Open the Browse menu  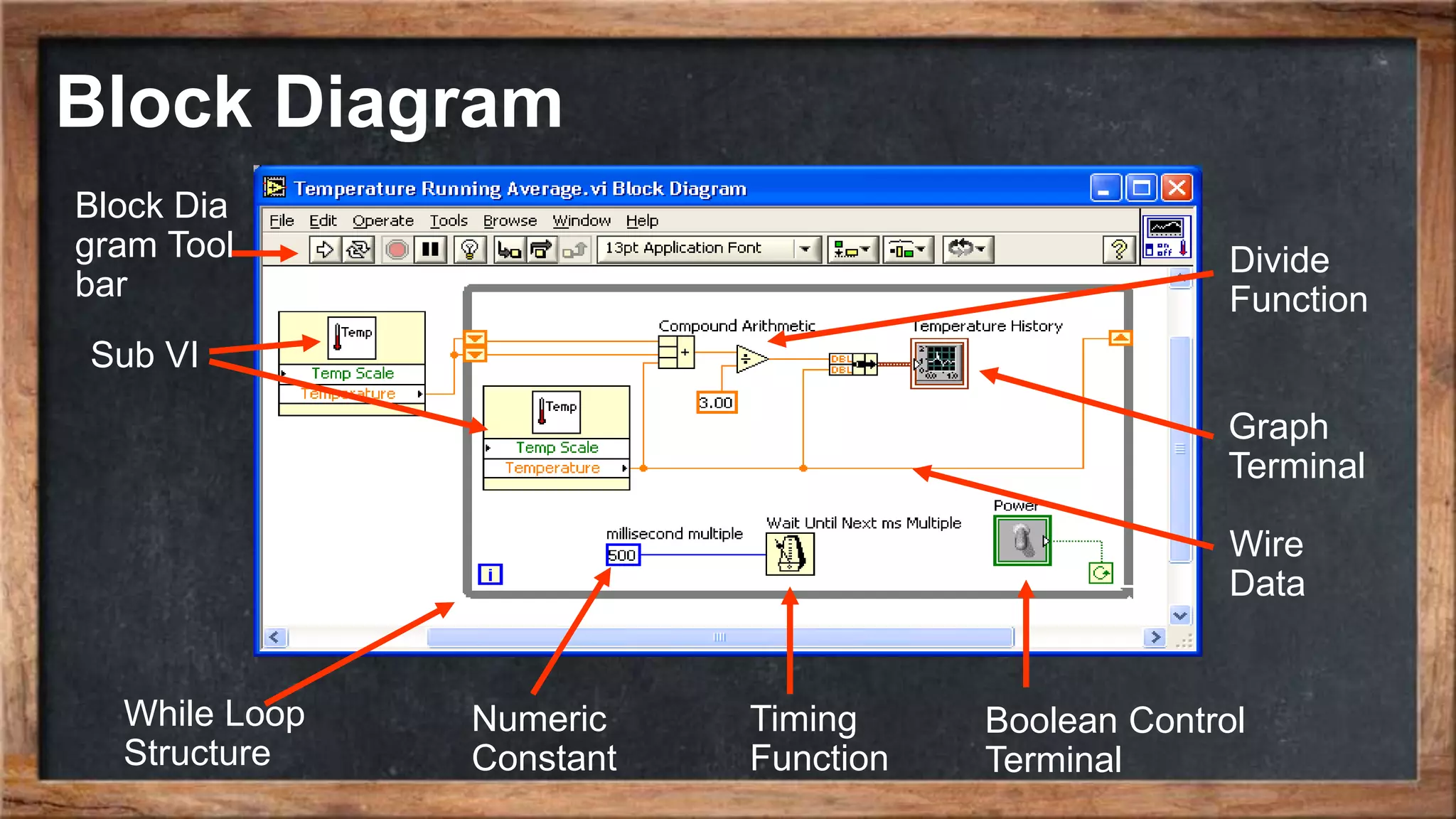point(510,220)
